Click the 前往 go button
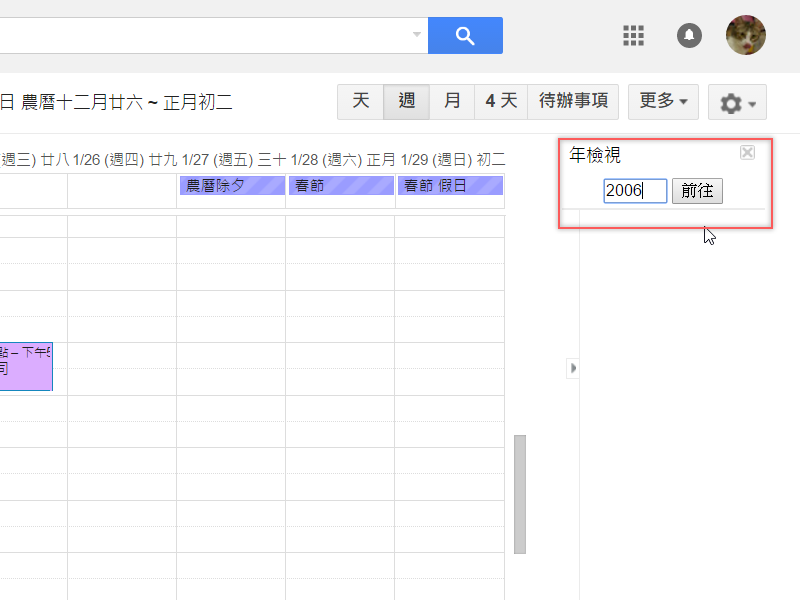Viewport: 800px width, 600px height. coord(697,191)
